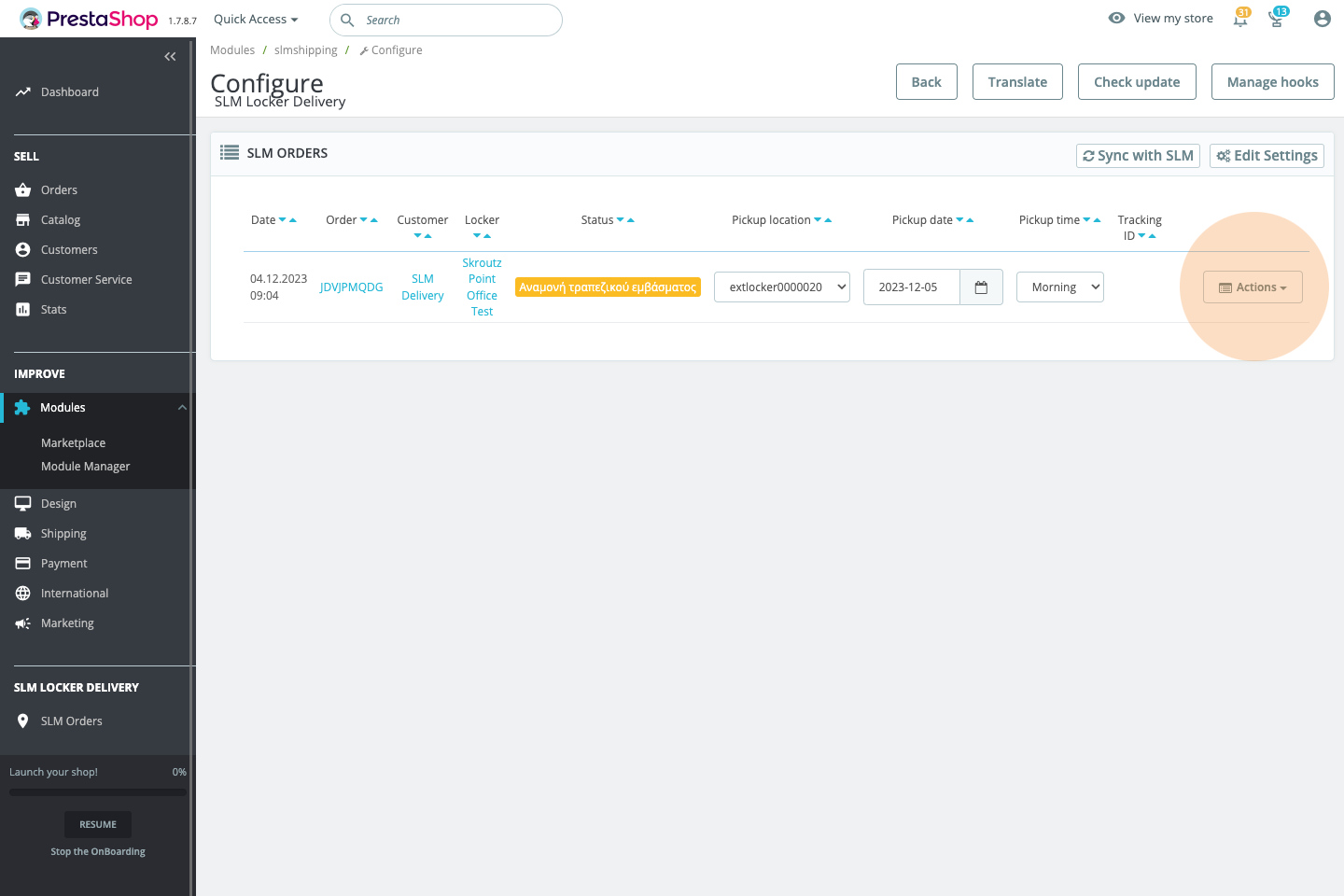Open Skroutz Point Office Test locker link
Screen dimensions: 1344x896
482,287
